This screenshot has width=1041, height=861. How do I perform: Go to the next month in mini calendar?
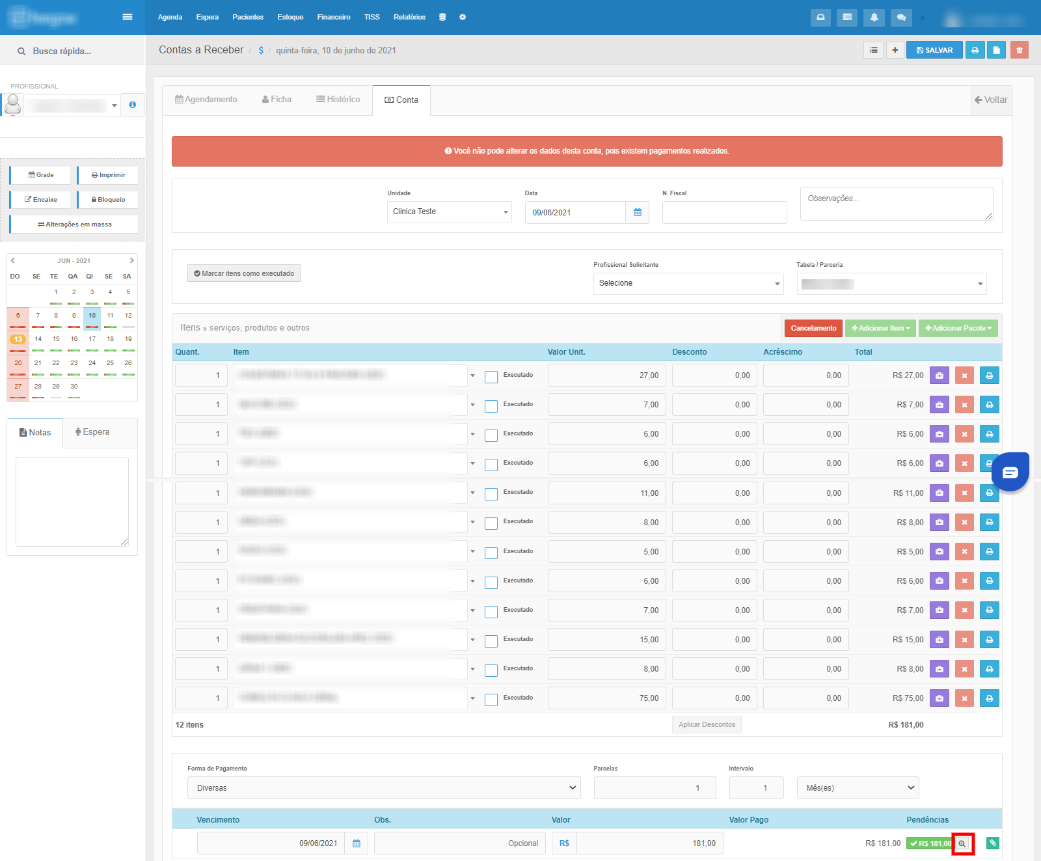[x=131, y=260]
